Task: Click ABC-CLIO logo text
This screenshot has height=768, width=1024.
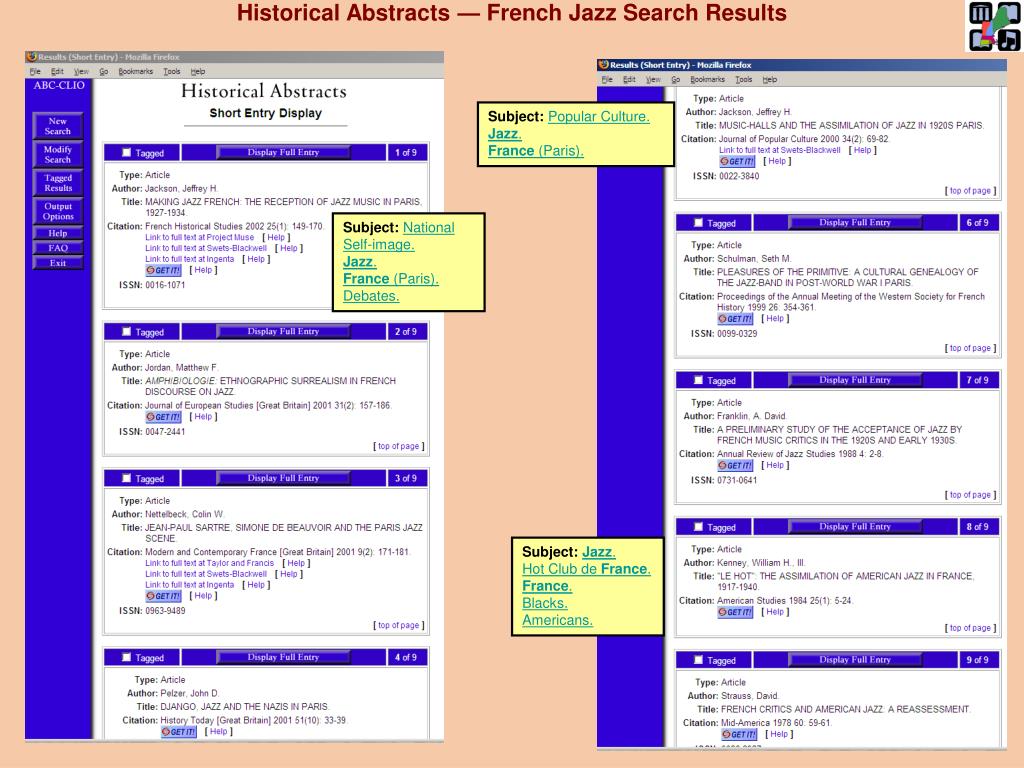Action: 59,86
